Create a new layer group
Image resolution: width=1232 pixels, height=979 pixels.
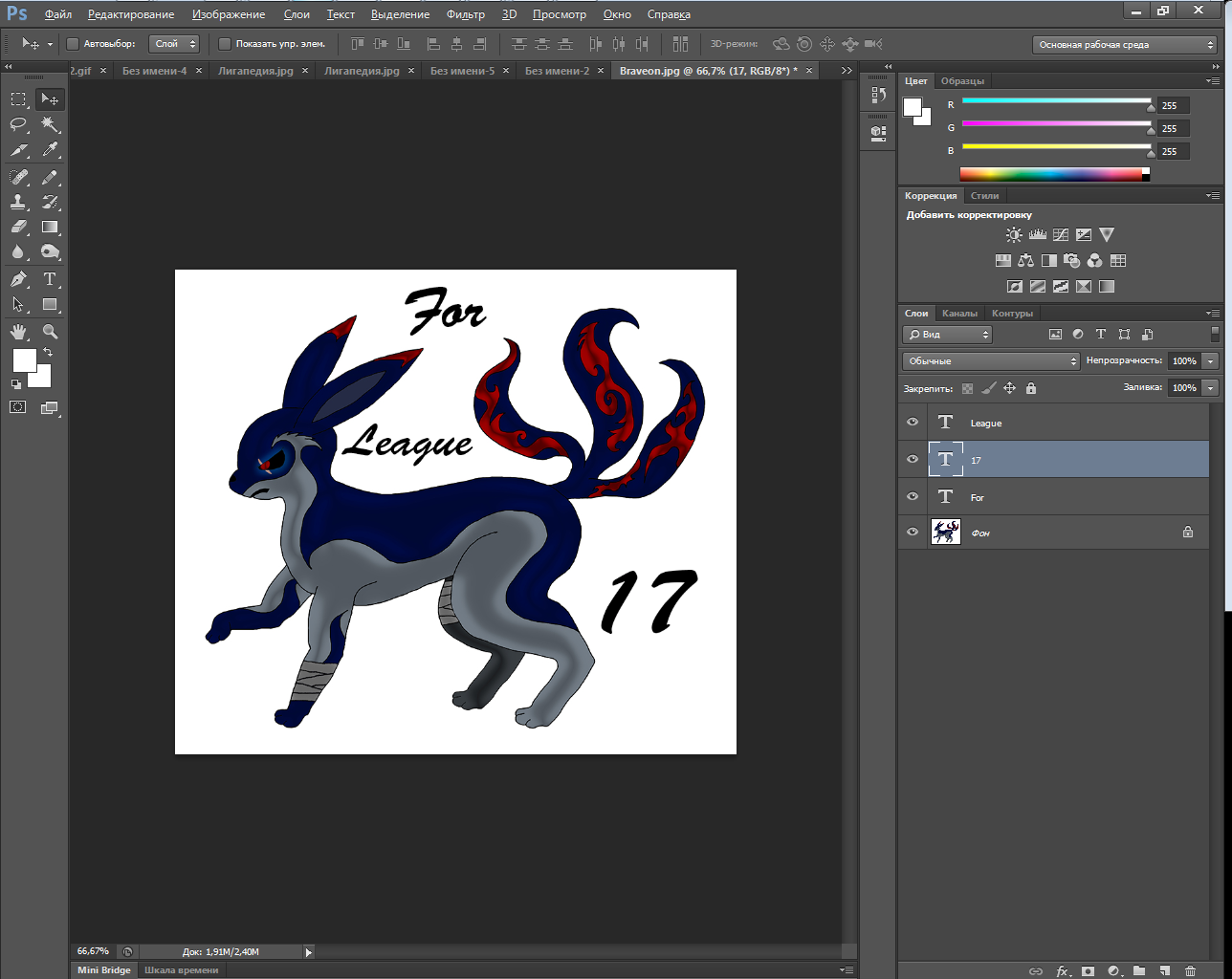point(1139,971)
